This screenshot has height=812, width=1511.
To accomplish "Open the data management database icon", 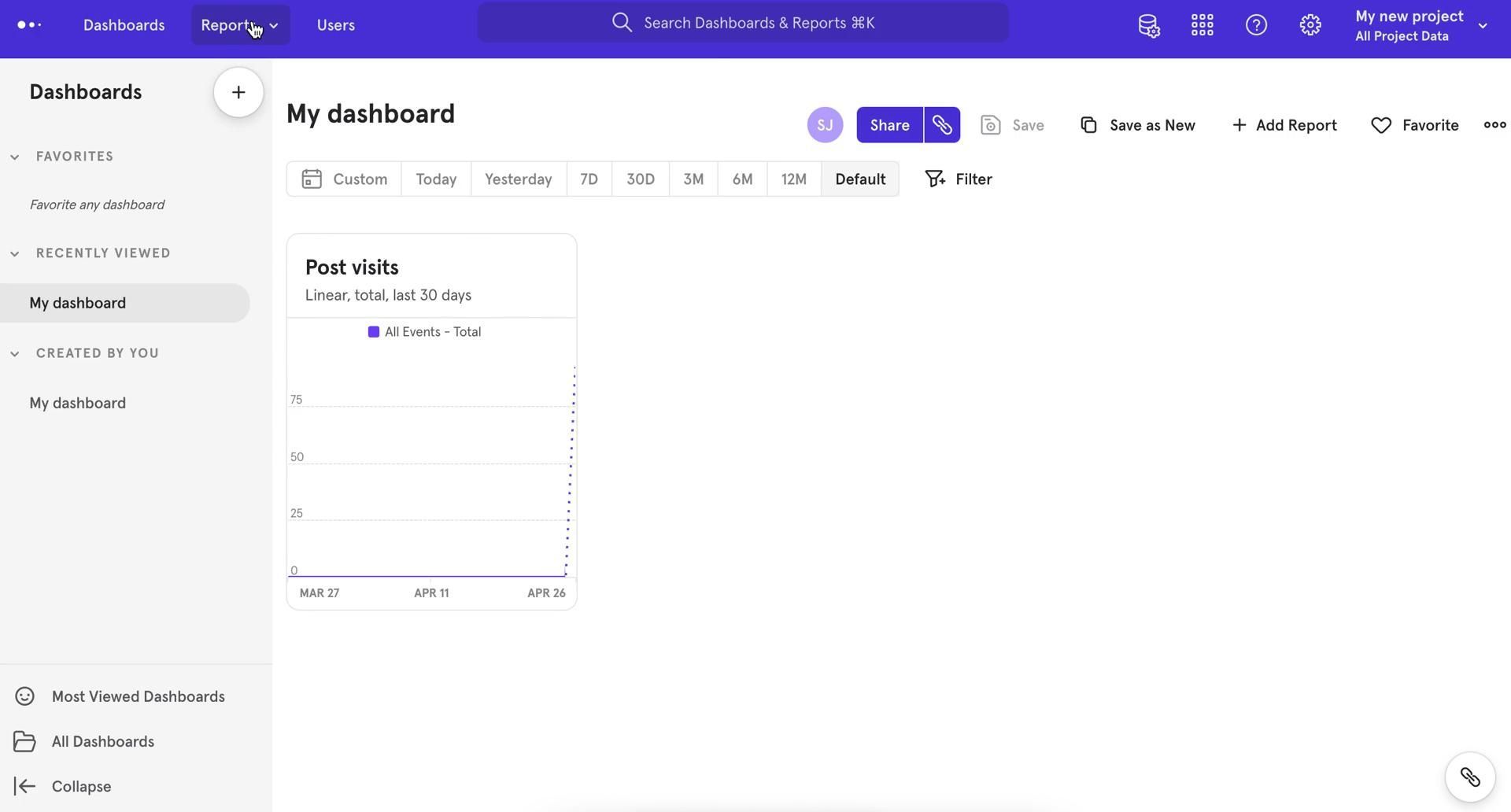I will [x=1148, y=25].
